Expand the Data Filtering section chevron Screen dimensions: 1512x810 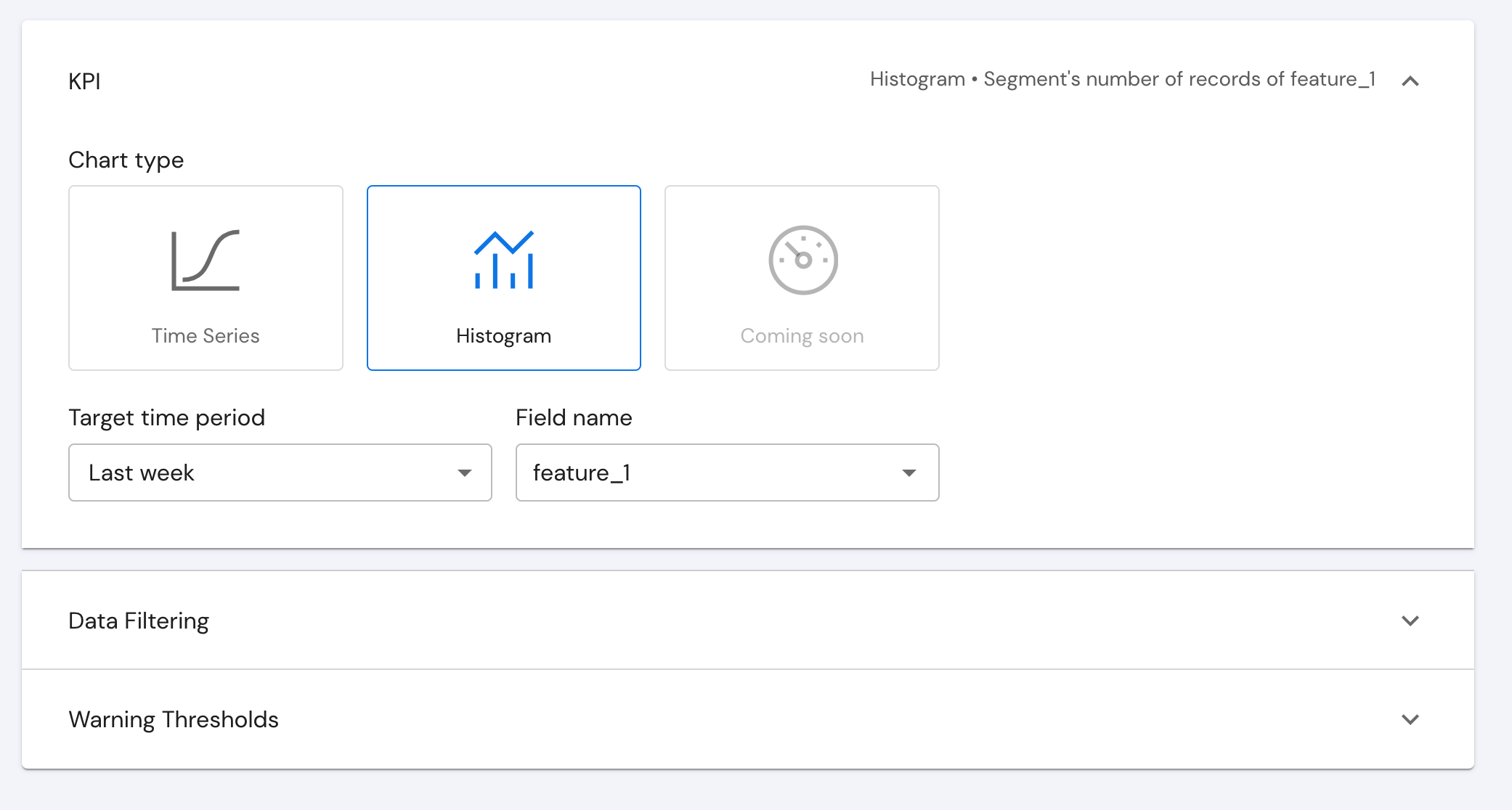[1410, 621]
